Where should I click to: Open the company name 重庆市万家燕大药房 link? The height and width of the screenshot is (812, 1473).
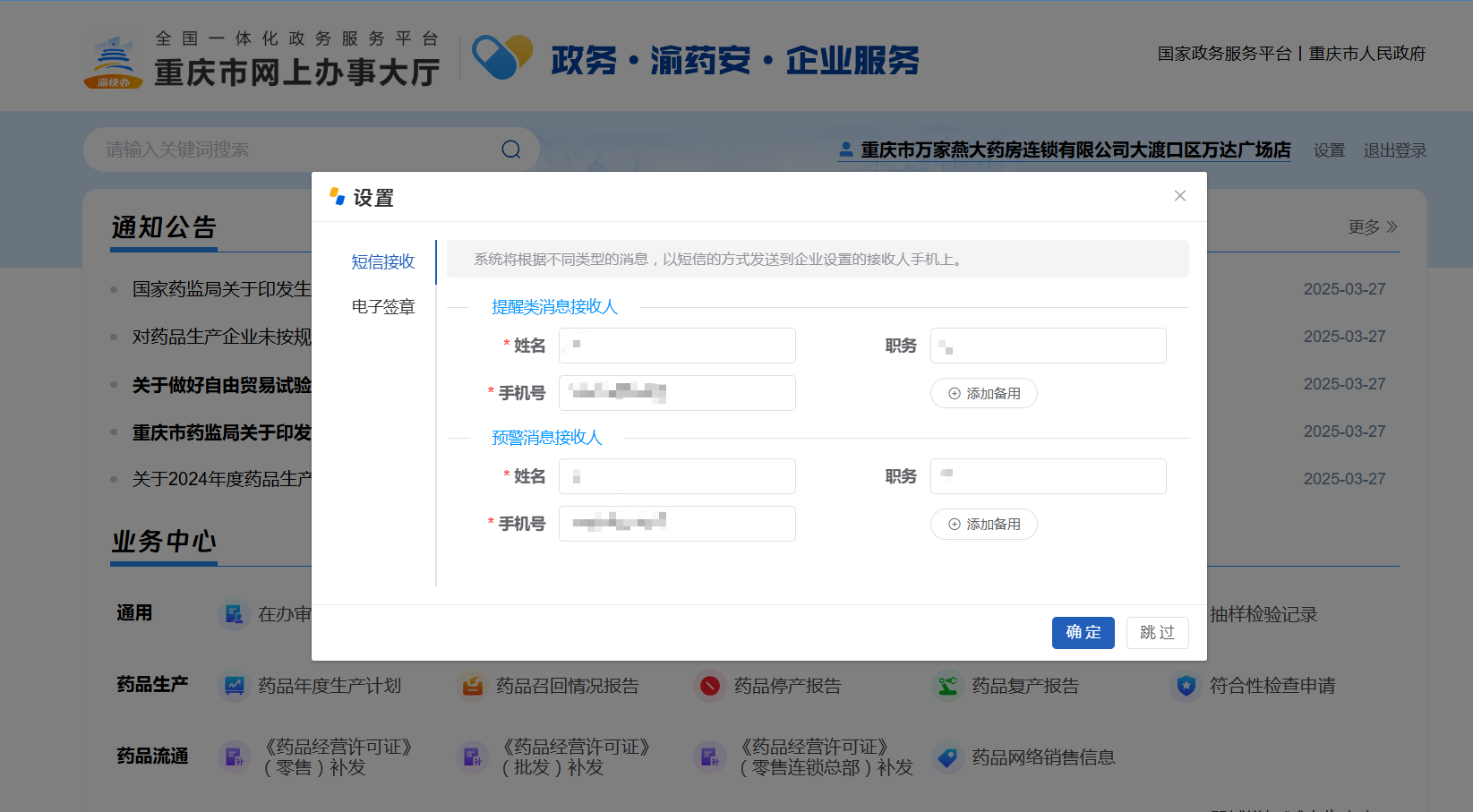[1075, 150]
